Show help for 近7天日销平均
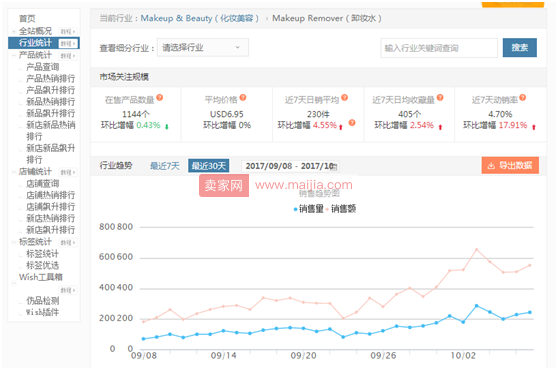 (x=344, y=97)
